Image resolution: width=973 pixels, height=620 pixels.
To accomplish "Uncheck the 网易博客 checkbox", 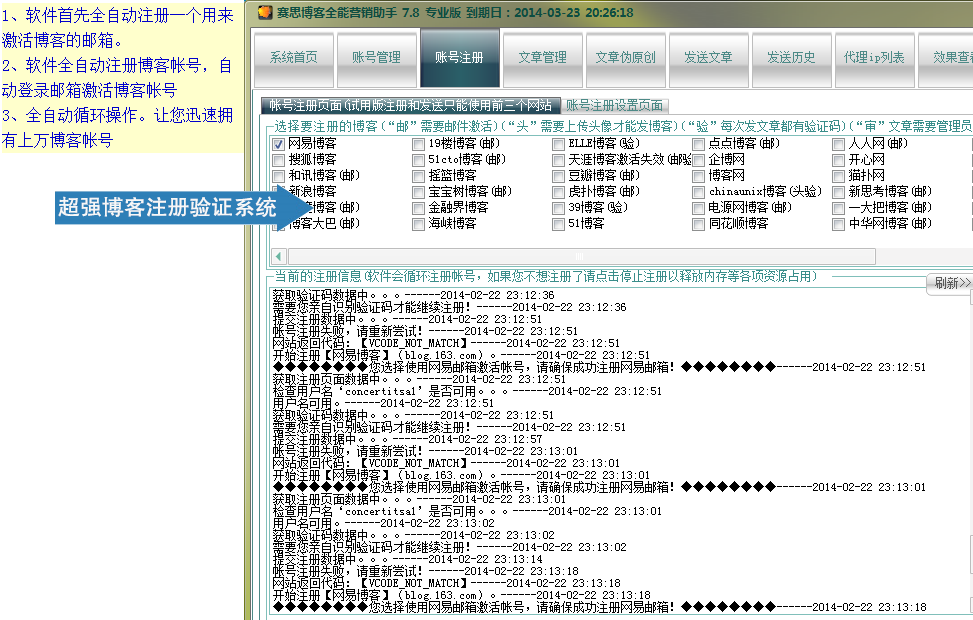I will (x=279, y=144).
